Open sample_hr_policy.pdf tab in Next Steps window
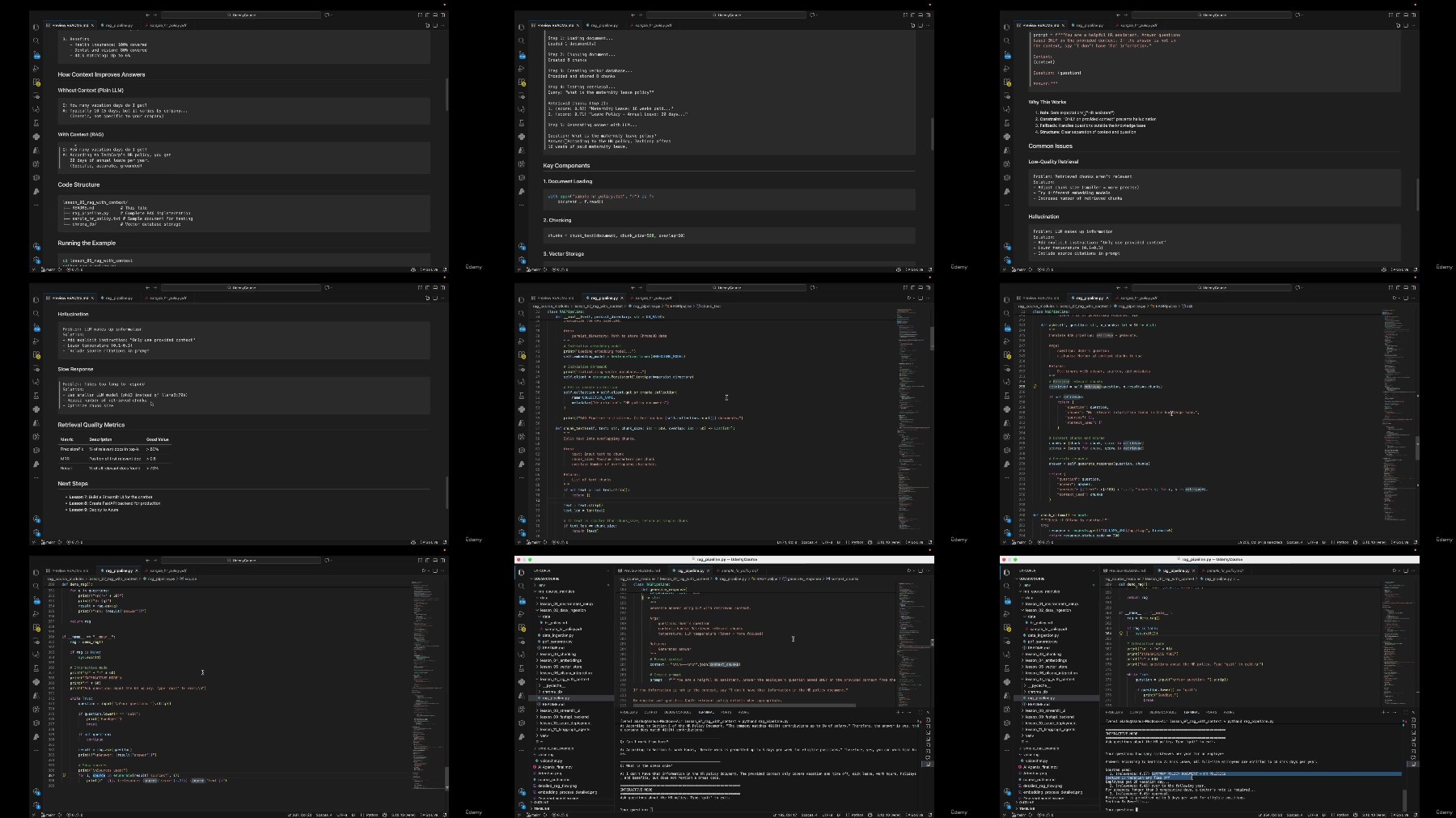1456x818 pixels. [168, 298]
